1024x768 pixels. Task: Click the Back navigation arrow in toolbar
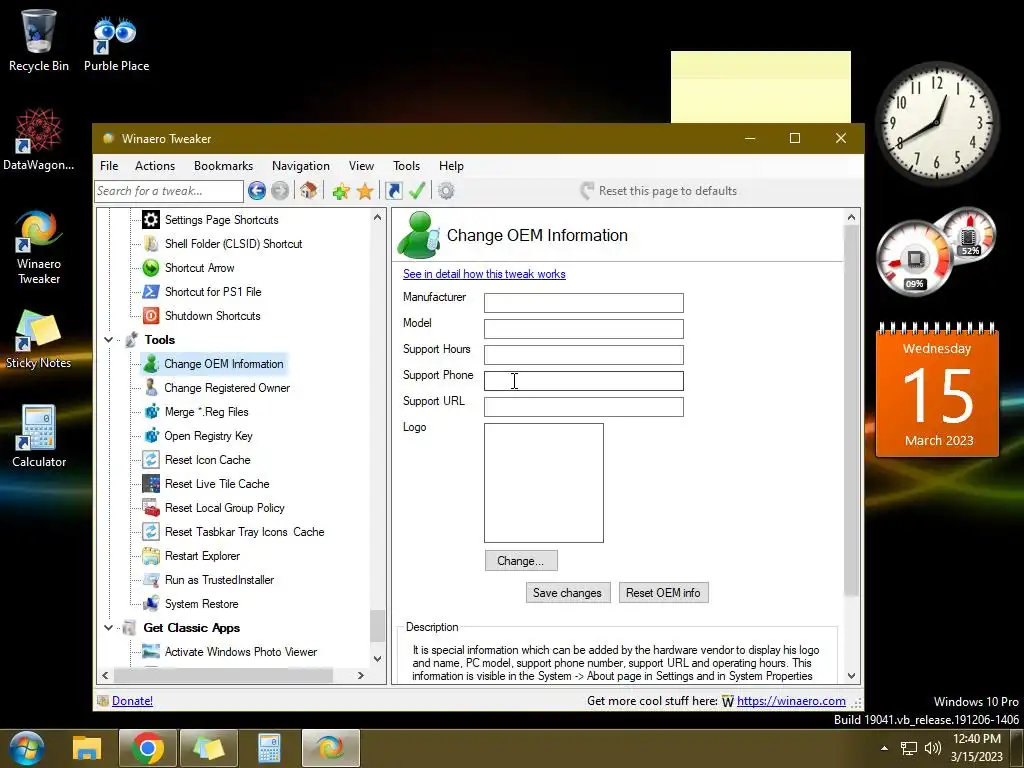click(257, 191)
